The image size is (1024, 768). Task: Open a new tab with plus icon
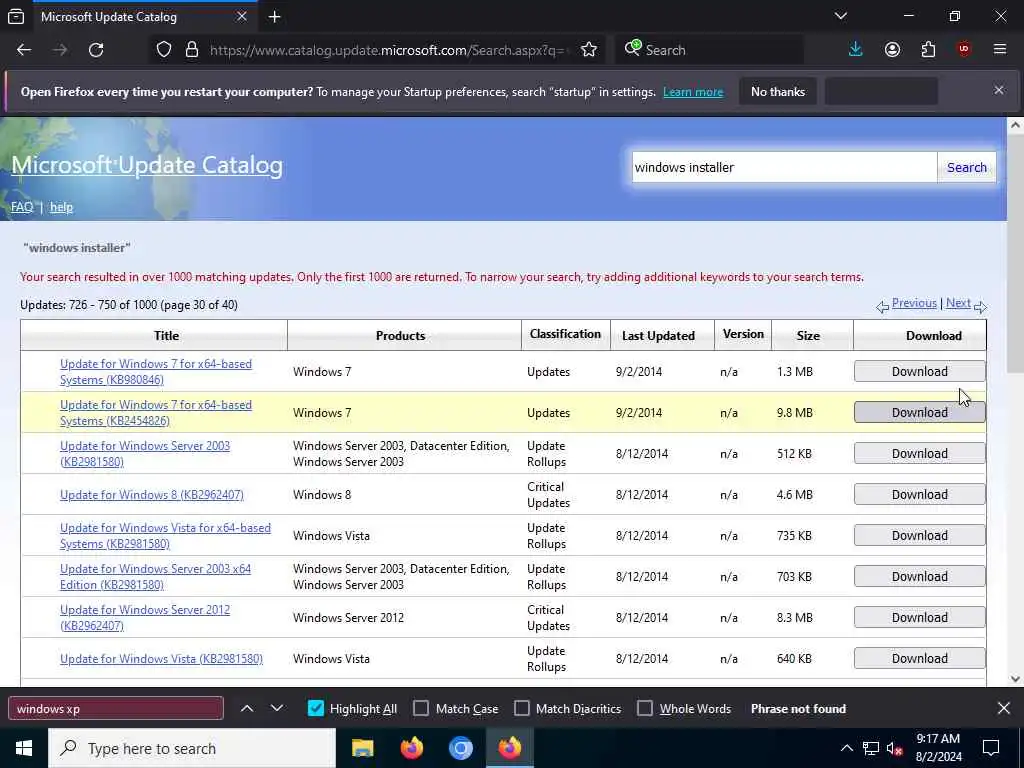point(274,17)
